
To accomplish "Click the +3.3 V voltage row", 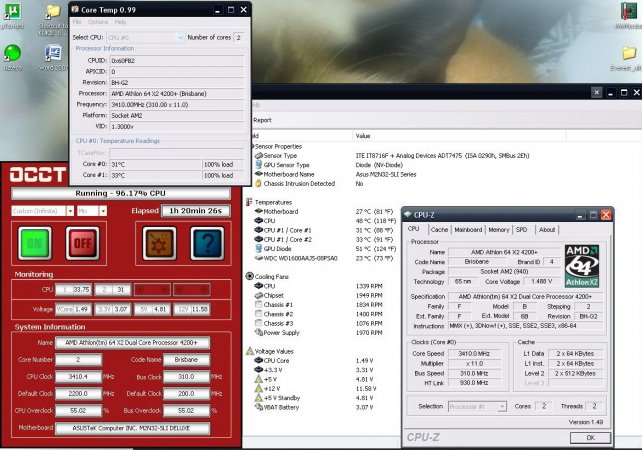I will pos(314,370).
